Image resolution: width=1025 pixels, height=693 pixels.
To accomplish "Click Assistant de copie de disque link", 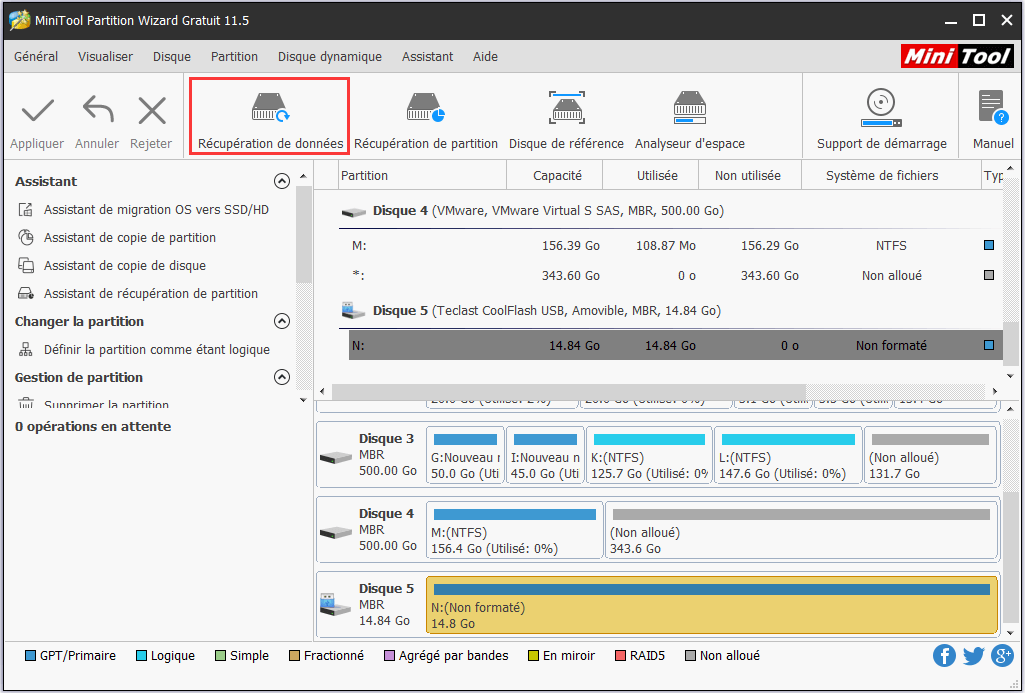I will 125,265.
